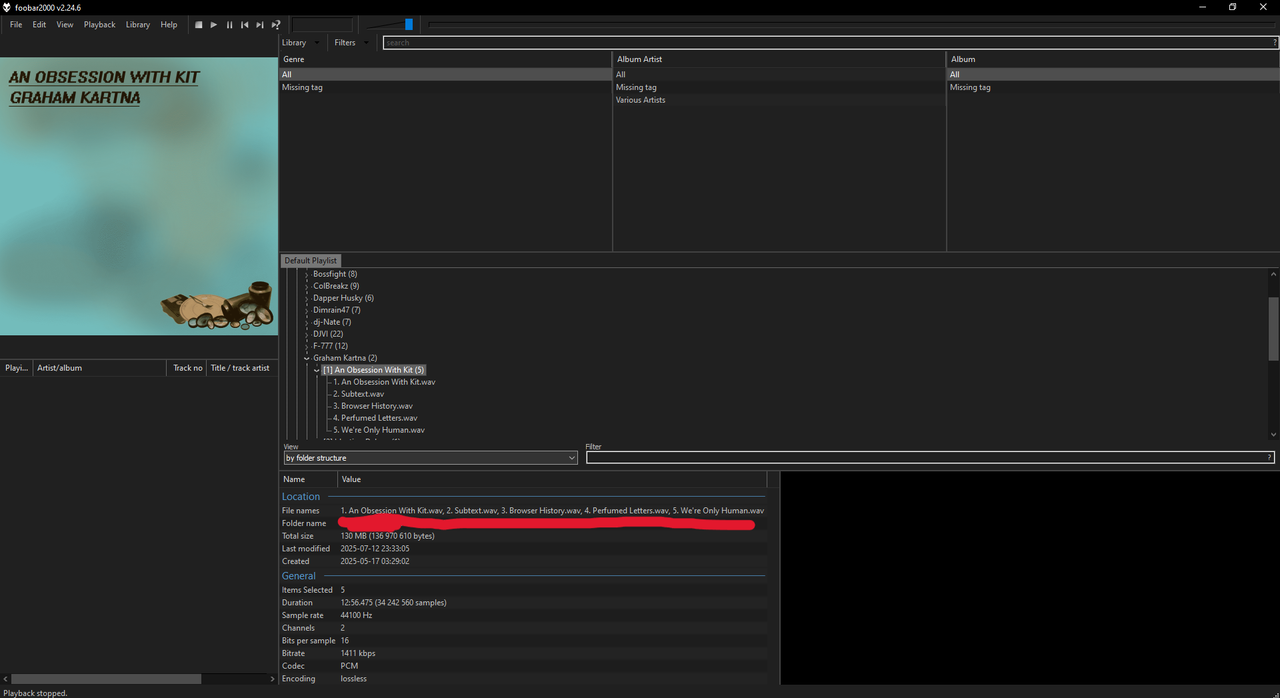Open the View 'by folder structure' dropdown
The image size is (1280, 698).
click(431, 458)
